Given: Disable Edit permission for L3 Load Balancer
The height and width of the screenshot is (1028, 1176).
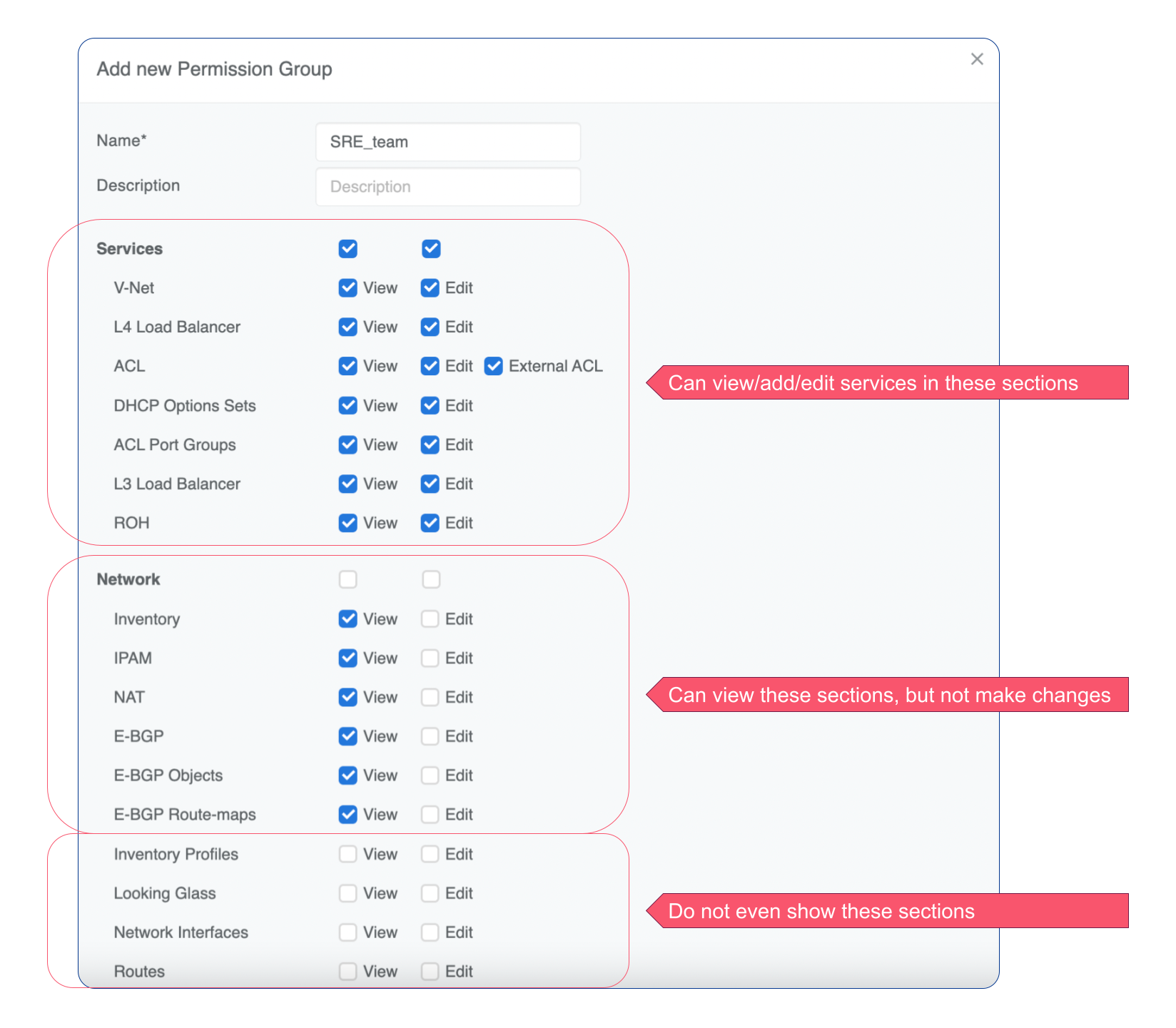Looking at the screenshot, I should 430,484.
